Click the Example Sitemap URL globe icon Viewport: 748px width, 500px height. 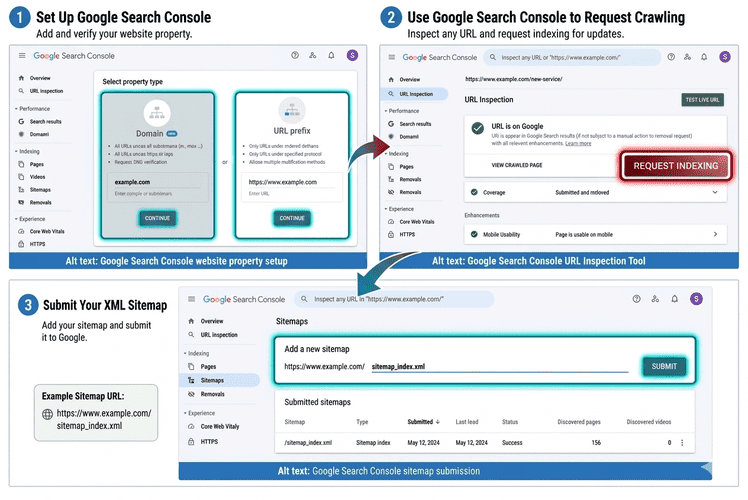tap(47, 414)
